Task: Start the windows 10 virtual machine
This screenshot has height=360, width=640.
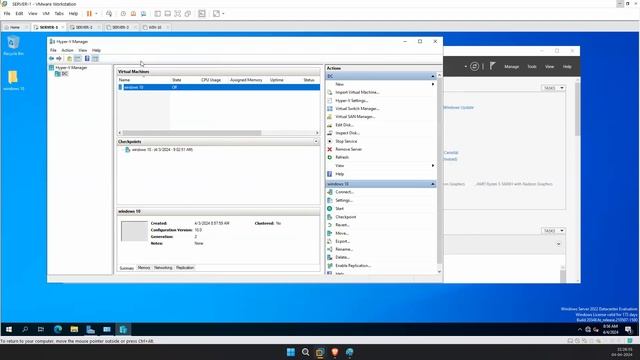Action: coord(340,209)
